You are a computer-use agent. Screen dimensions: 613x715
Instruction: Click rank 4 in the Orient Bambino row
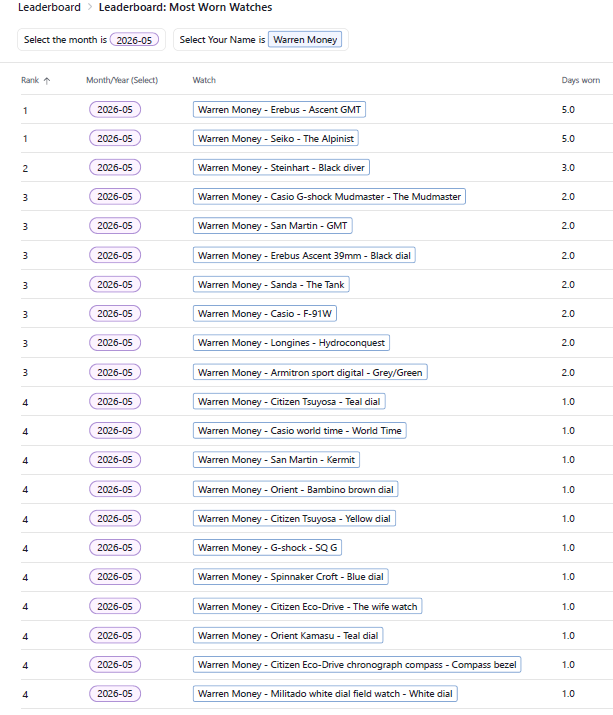pos(25,490)
